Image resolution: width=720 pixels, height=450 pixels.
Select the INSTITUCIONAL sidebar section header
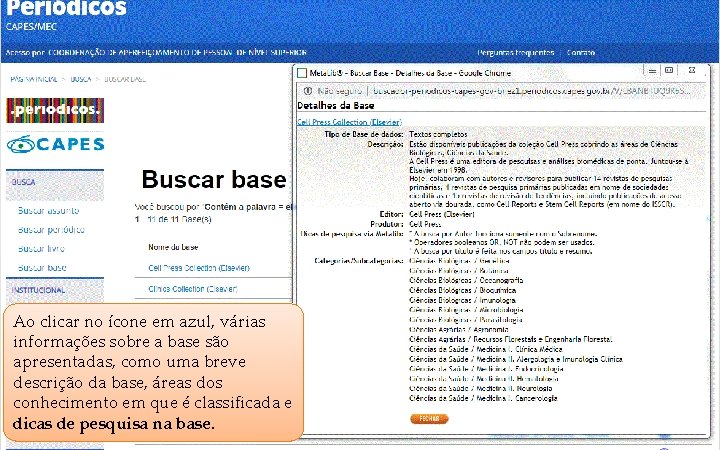point(55,290)
